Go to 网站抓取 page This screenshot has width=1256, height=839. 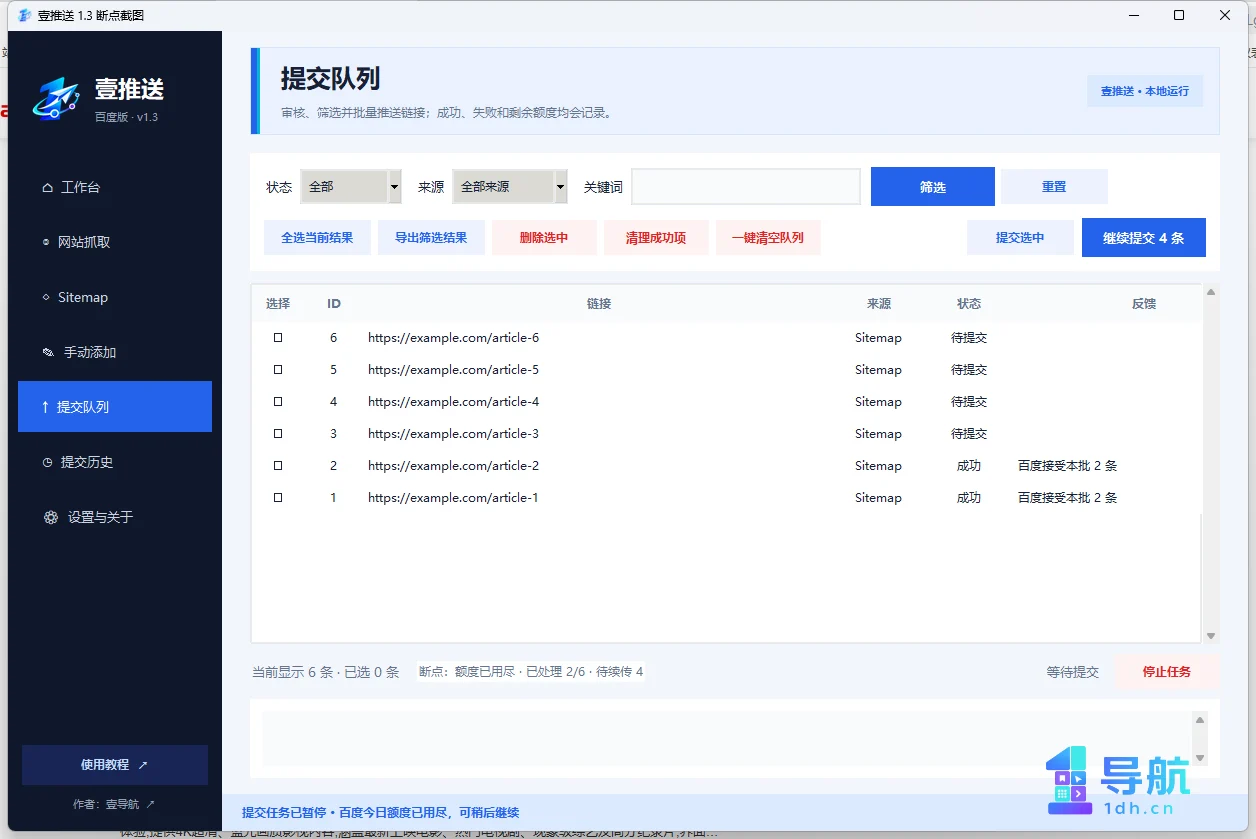[115, 242]
